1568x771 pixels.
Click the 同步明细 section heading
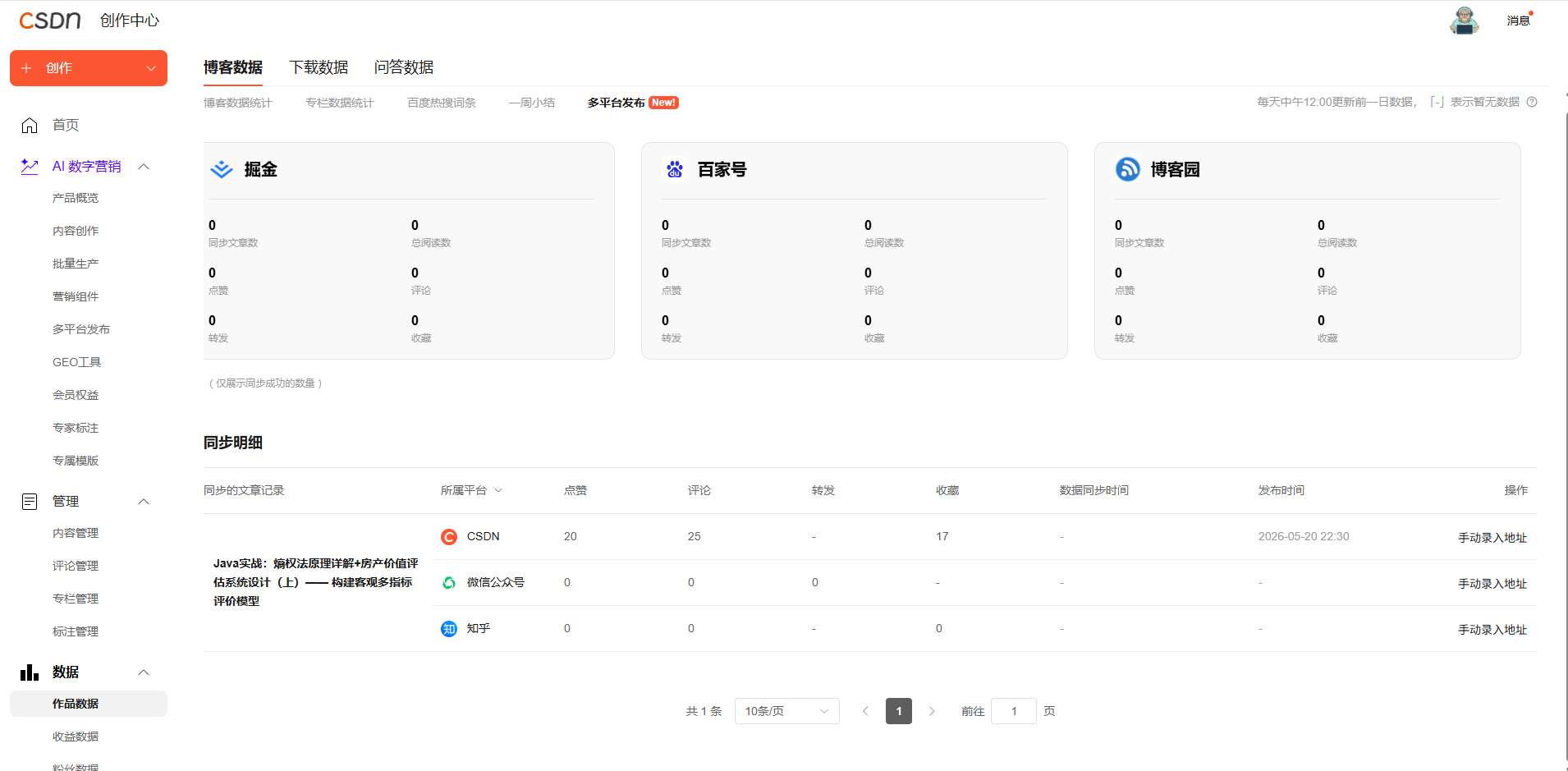(233, 443)
